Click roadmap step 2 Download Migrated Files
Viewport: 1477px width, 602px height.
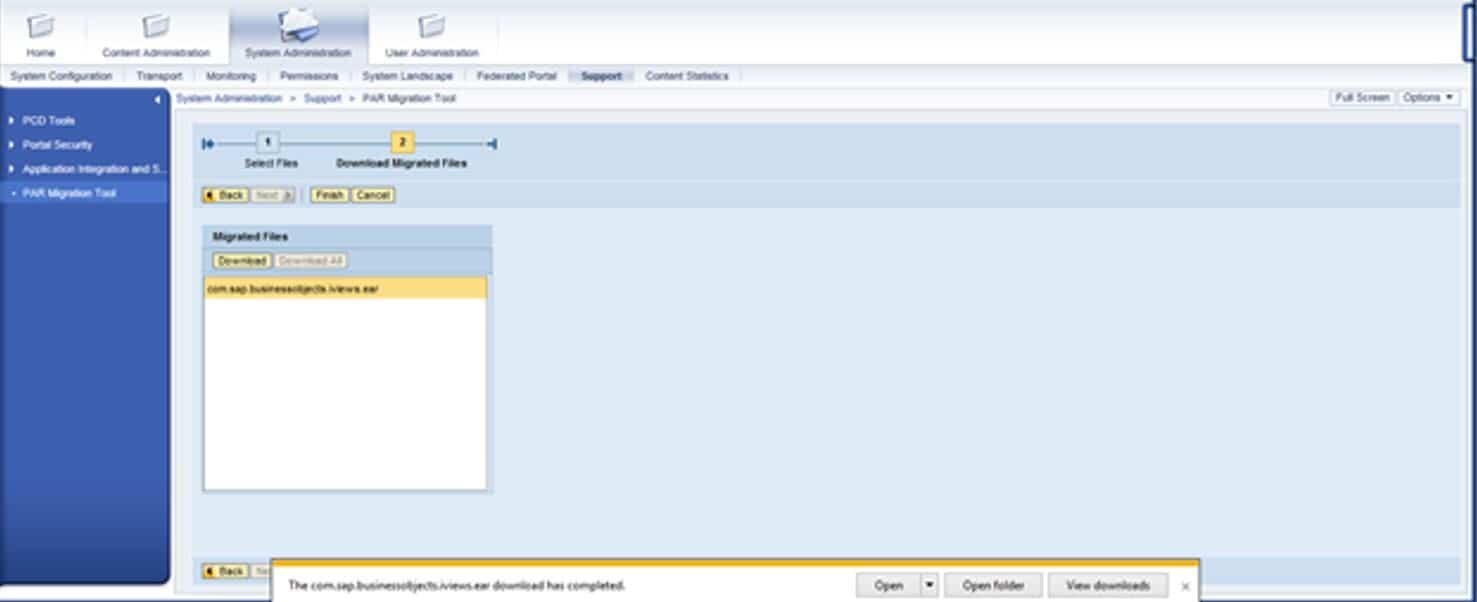click(402, 143)
